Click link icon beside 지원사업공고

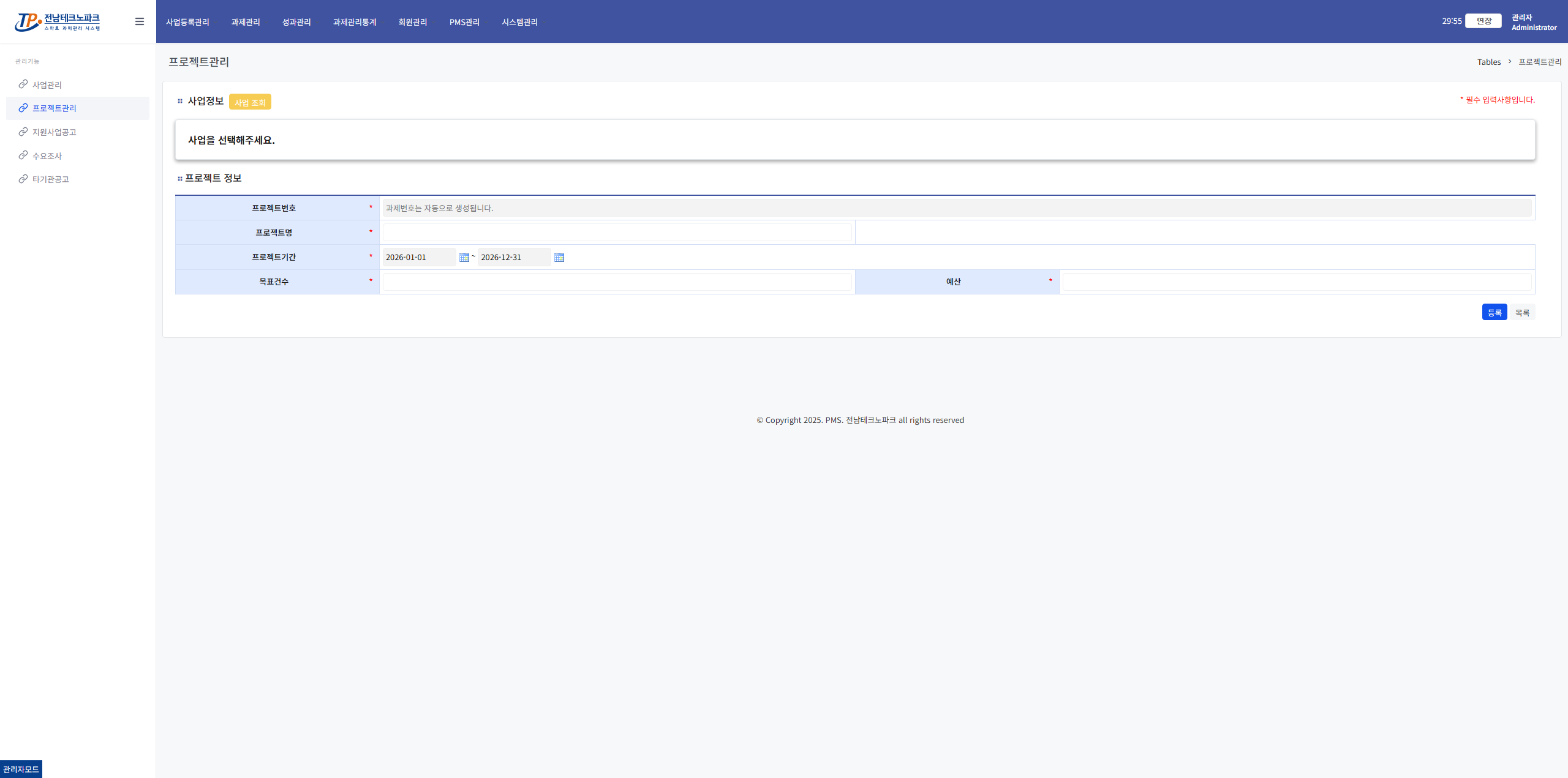point(23,132)
